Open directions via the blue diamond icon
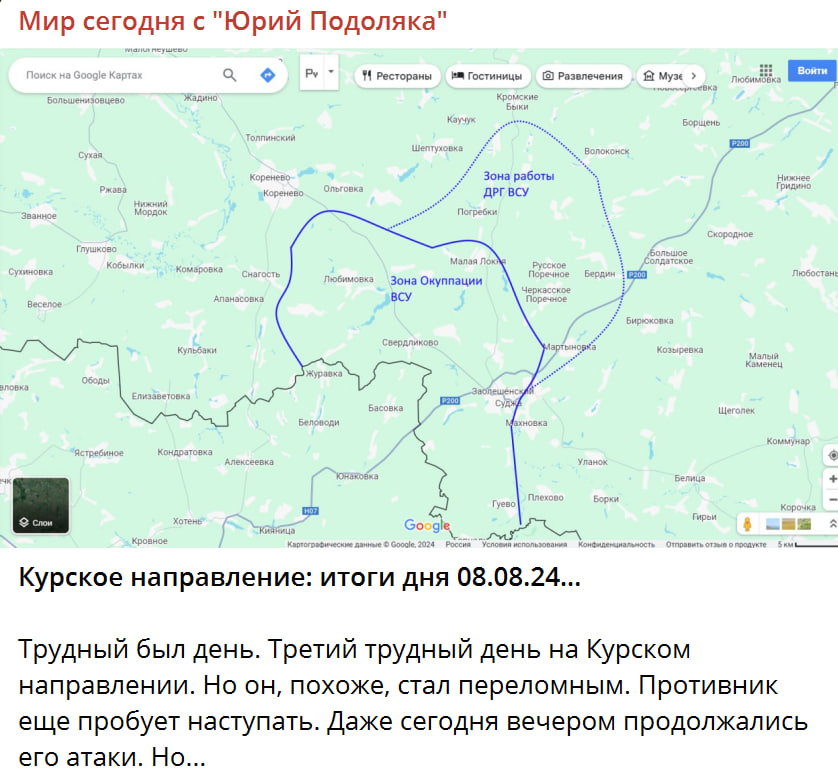Viewport: 838px width, 769px height. tap(267, 75)
